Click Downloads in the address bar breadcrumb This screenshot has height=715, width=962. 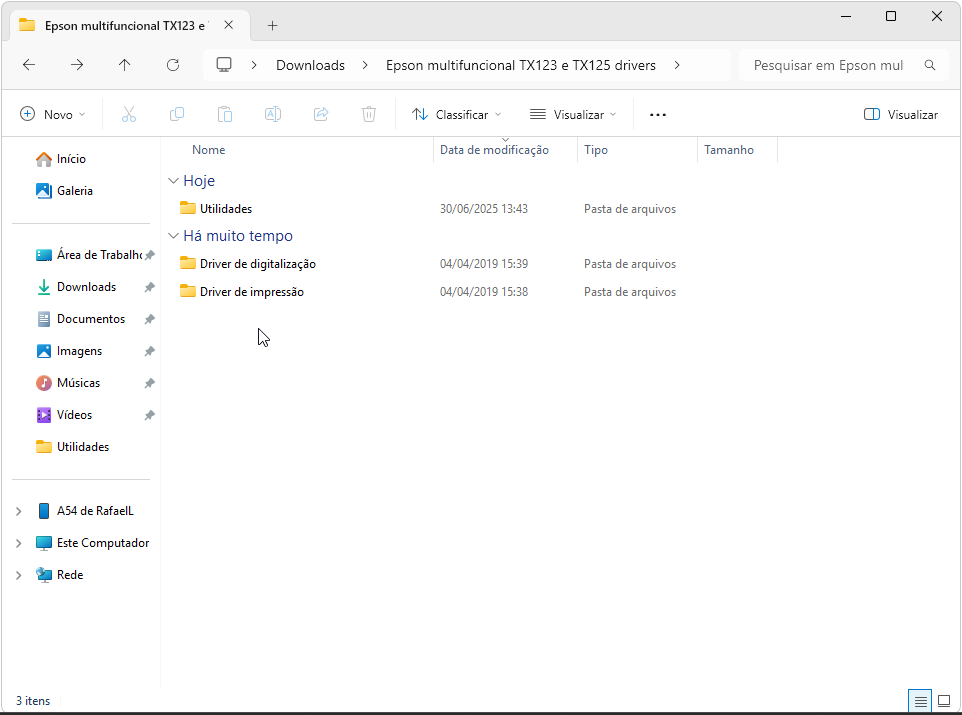pyautogui.click(x=310, y=65)
